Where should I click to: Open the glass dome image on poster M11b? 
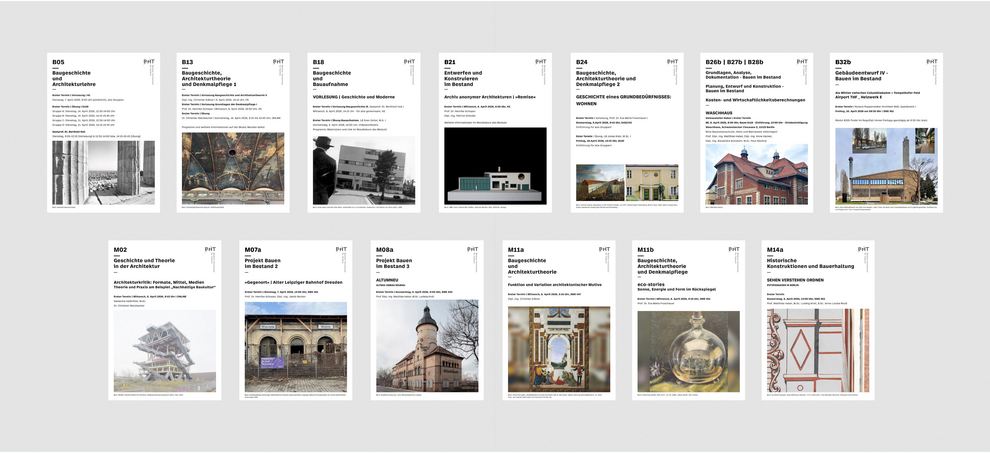(x=687, y=352)
